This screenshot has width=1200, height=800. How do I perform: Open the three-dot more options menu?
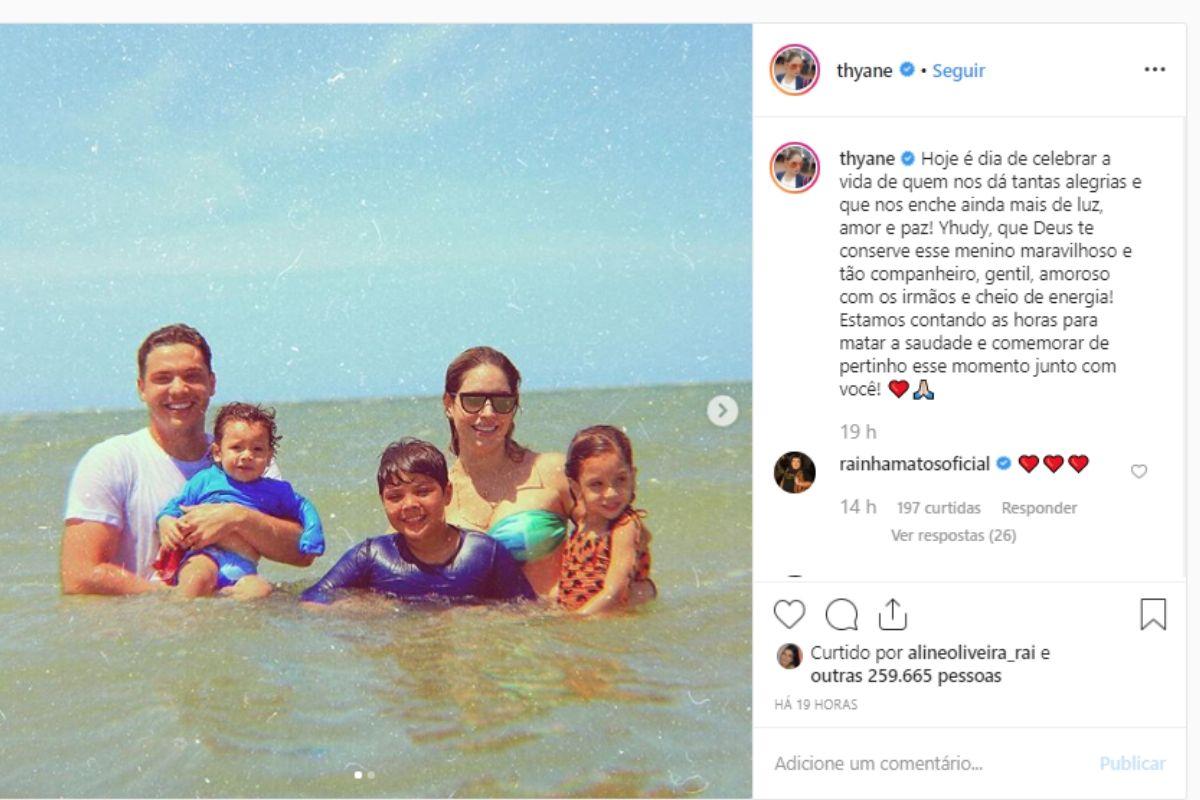(1154, 70)
